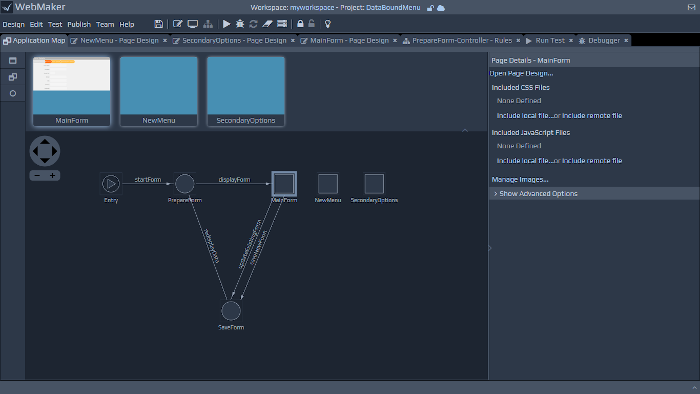Open the Edit menu
The image size is (700, 394).
point(36,25)
